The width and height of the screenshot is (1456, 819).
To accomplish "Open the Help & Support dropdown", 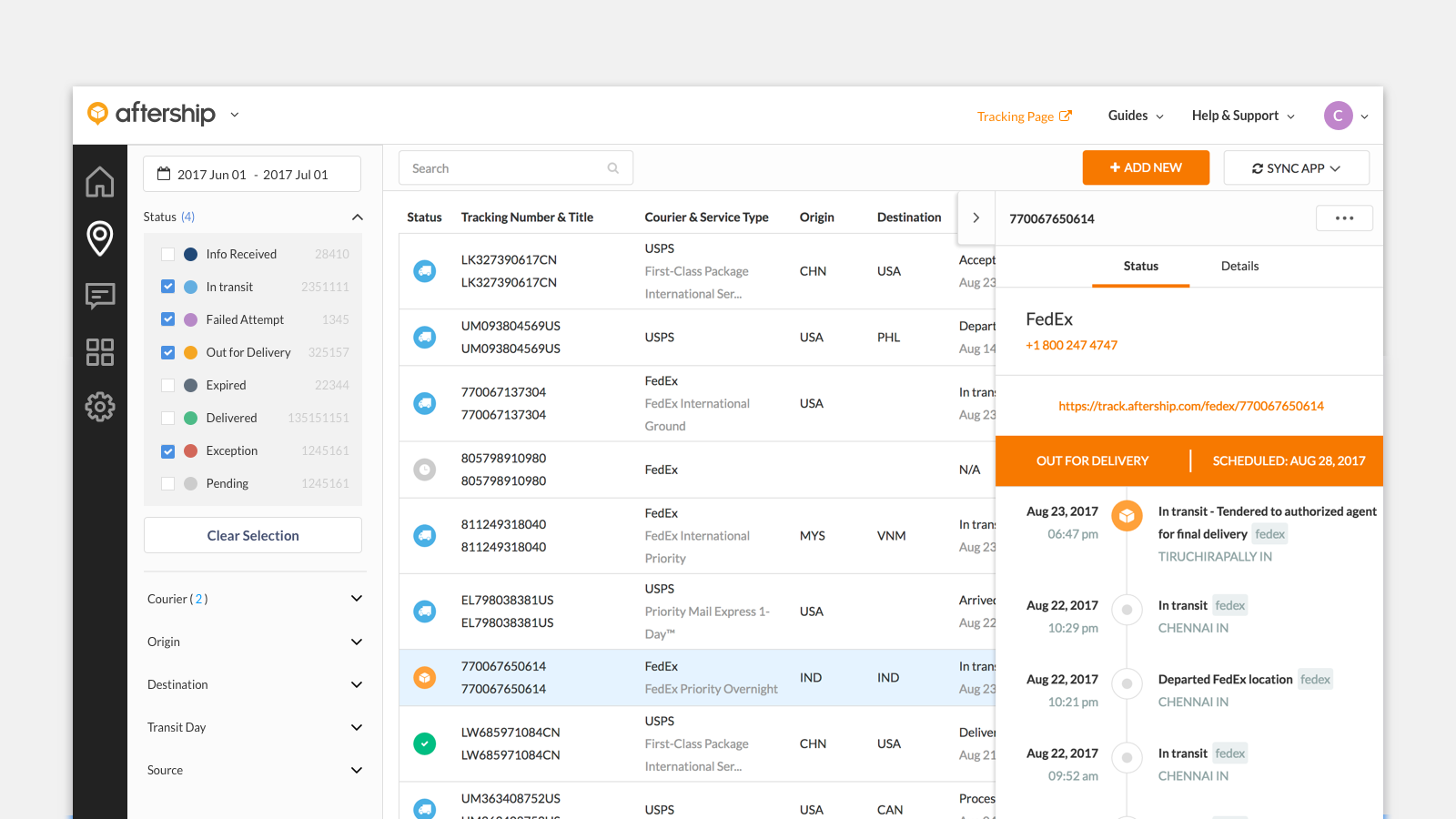I will pos(1243,116).
